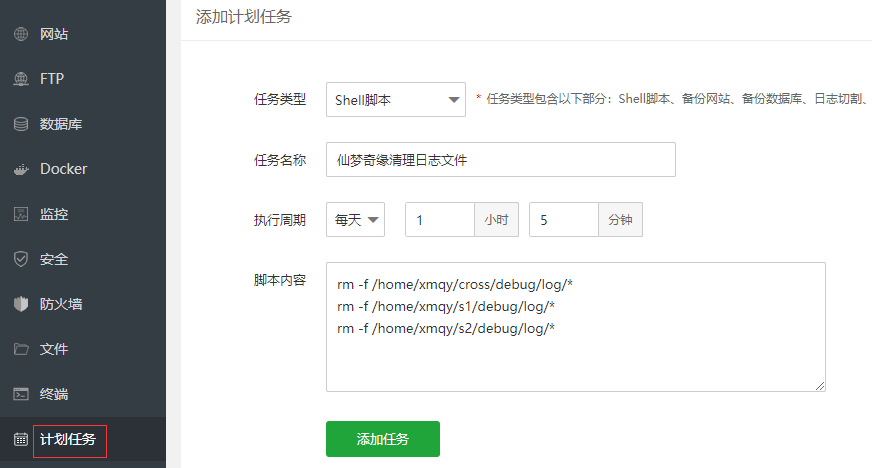Click the database icon beside 数据库
Screen dimensions: 872x468
click(20, 124)
